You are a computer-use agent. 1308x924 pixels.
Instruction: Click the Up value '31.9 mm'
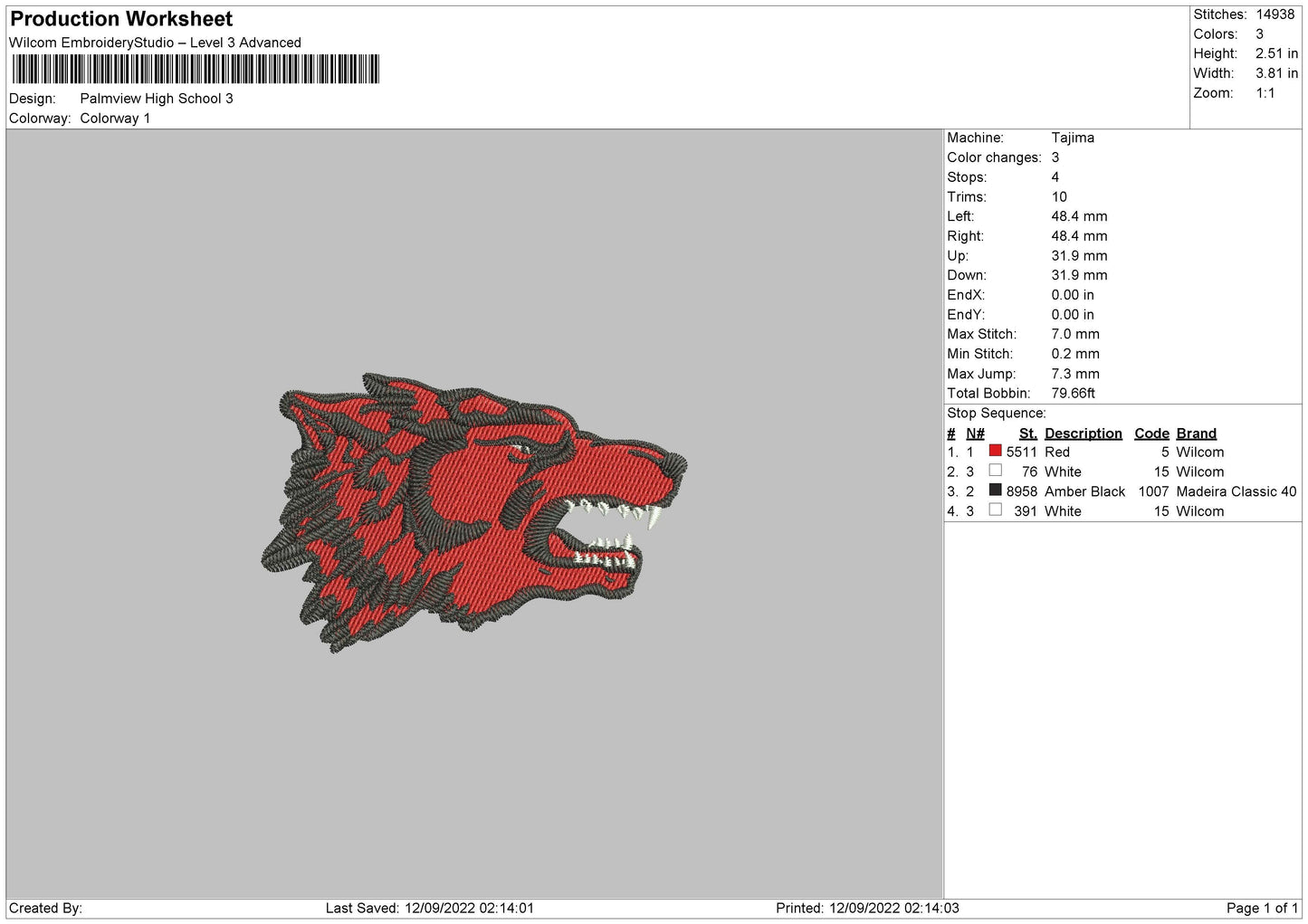1079,256
